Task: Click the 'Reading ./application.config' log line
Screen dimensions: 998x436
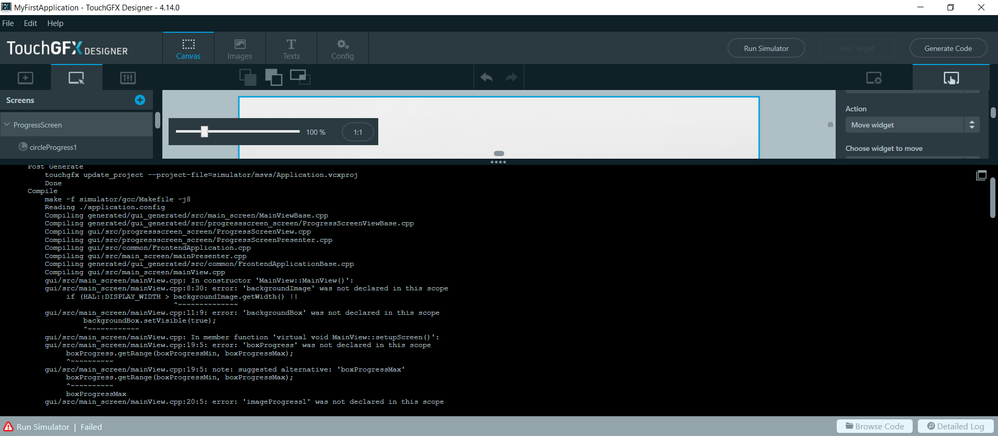Action: (x=104, y=207)
